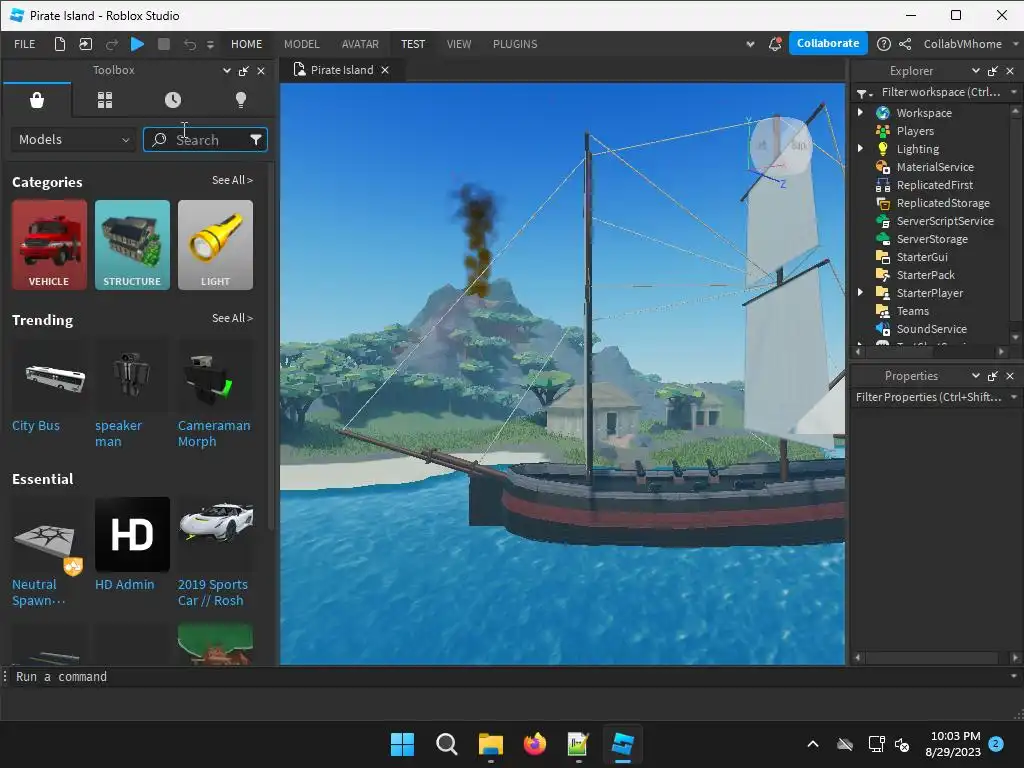
Task: Undock the Toolbox panel with pop-out icon
Action: pos(244,71)
